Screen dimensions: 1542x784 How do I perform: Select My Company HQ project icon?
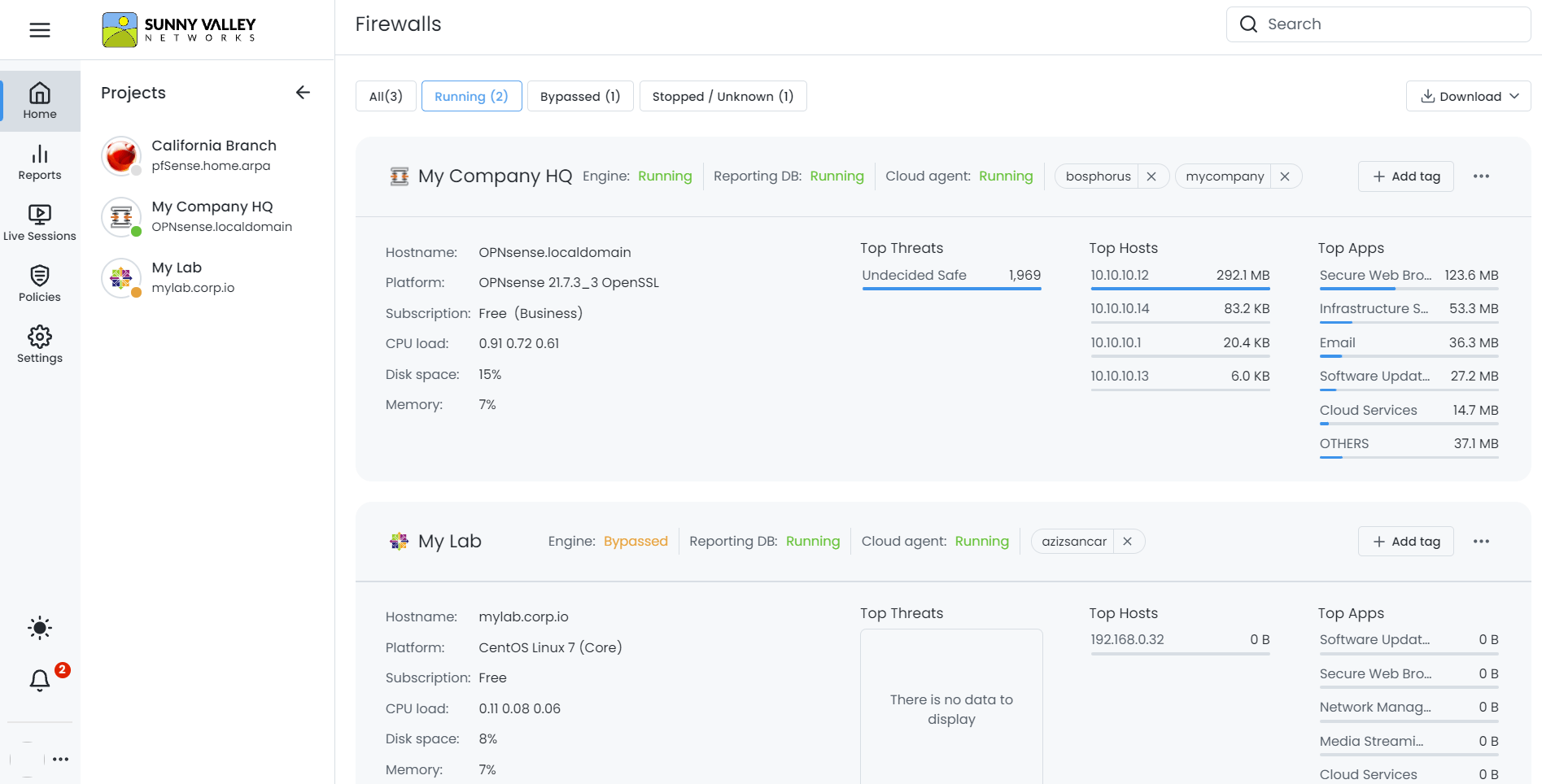click(x=121, y=216)
